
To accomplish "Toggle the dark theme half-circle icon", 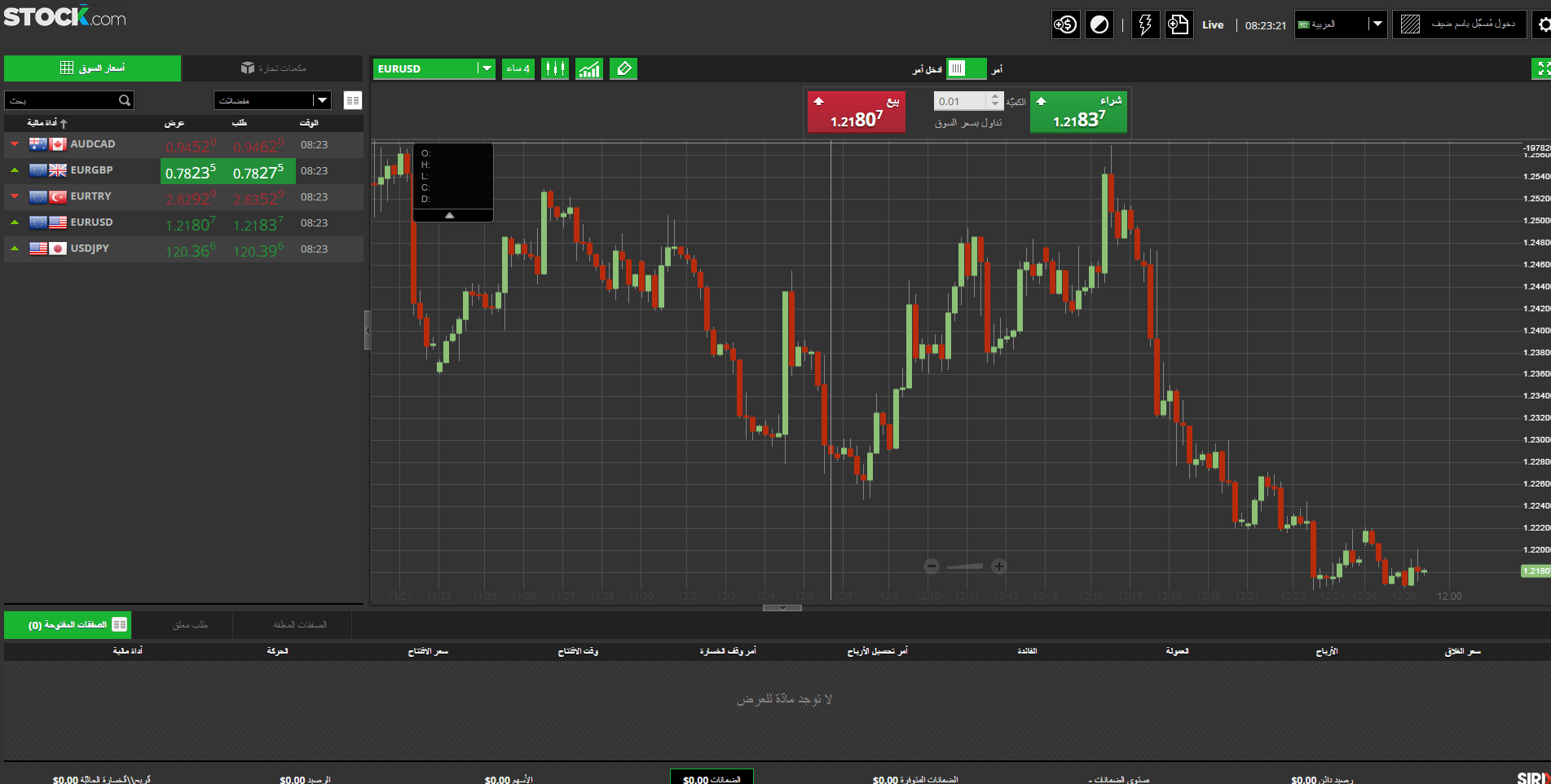I will (x=1099, y=24).
